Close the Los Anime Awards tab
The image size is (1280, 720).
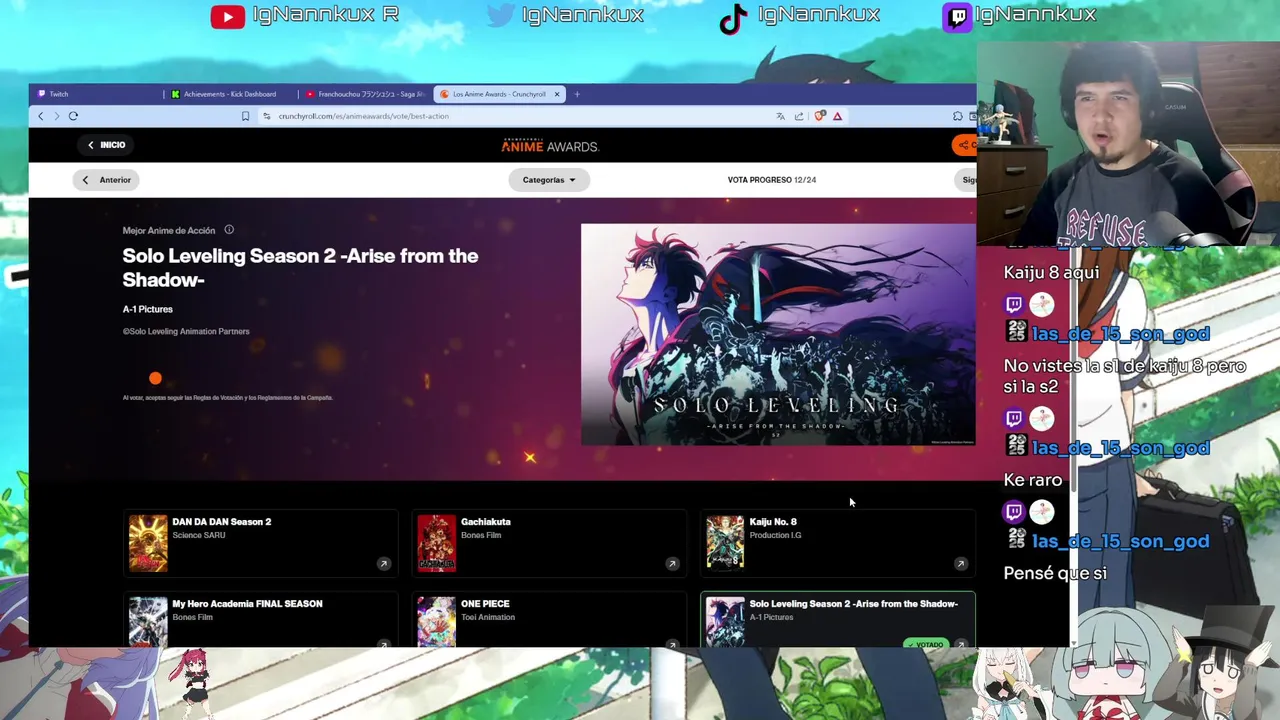[557, 94]
